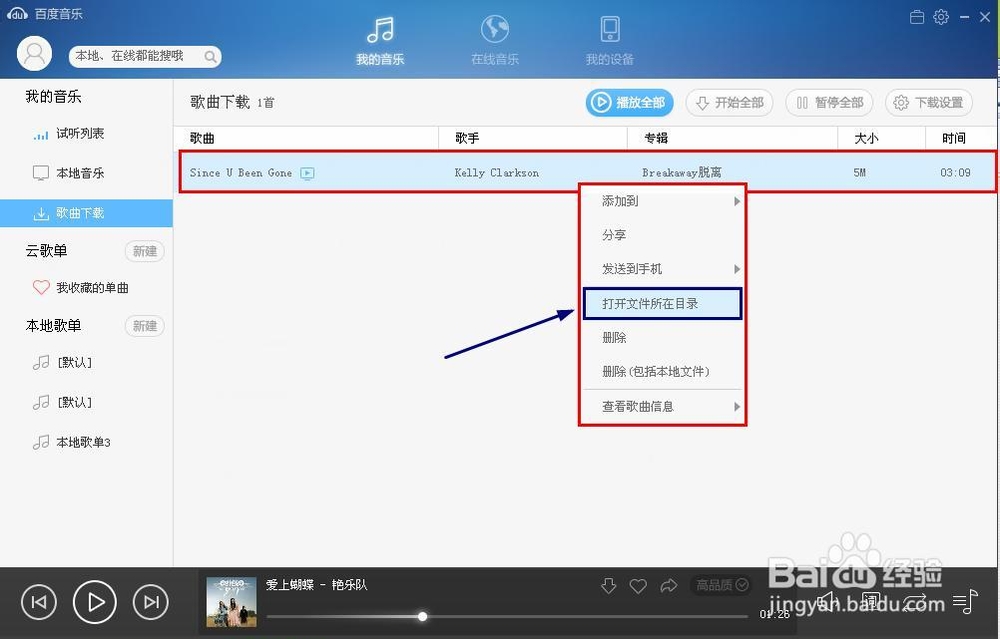This screenshot has width=1000, height=639.
Task: Click the 开始全部 start all button
Action: (x=729, y=102)
